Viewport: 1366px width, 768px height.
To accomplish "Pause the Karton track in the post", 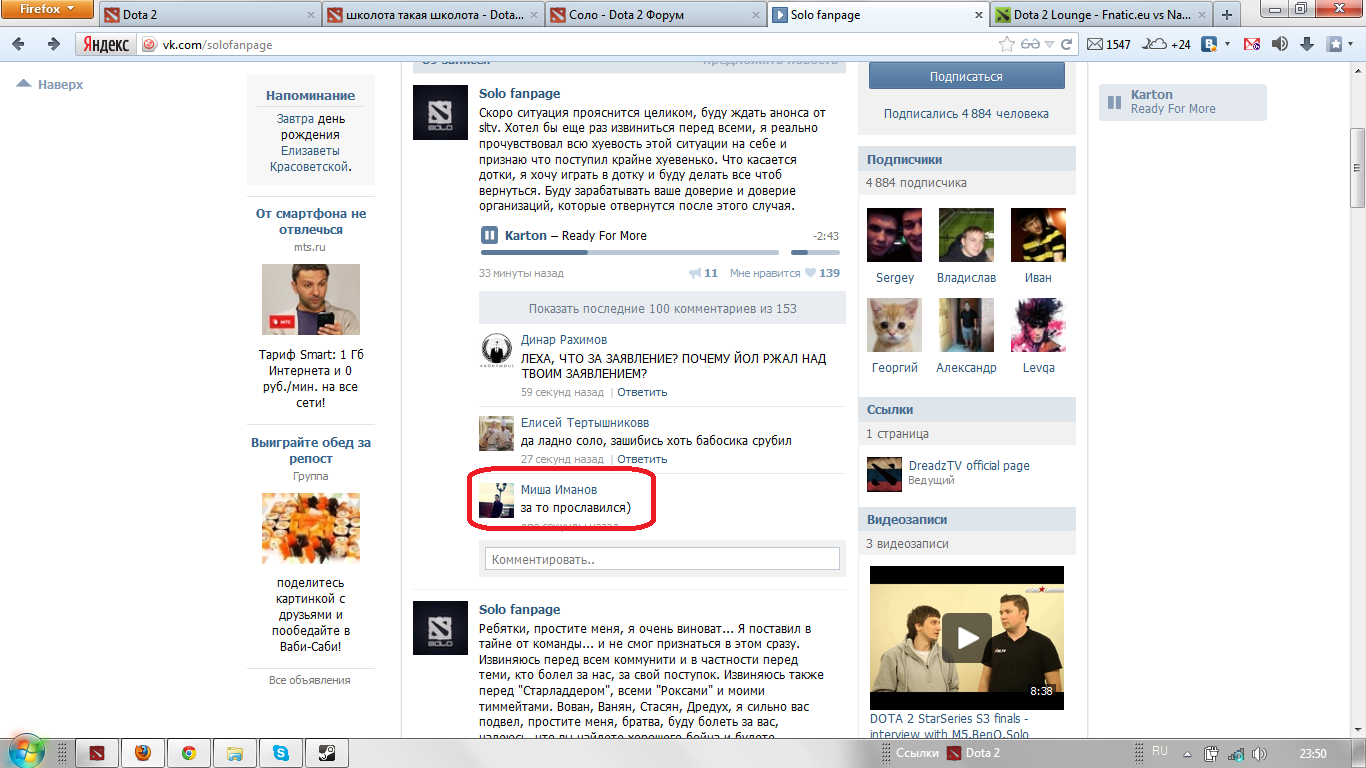I will [489, 235].
